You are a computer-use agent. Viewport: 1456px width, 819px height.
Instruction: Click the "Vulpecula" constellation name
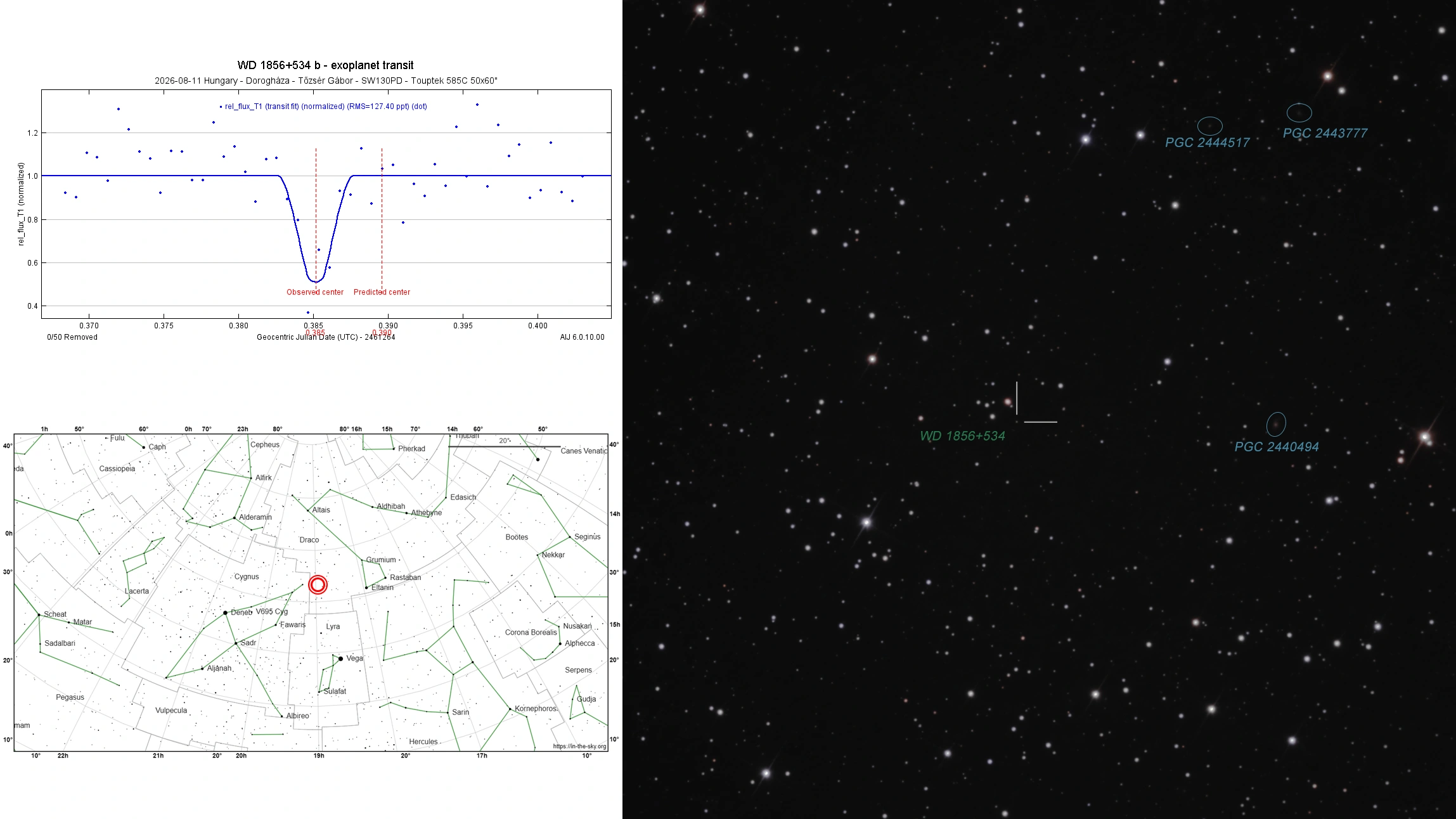[171, 711]
